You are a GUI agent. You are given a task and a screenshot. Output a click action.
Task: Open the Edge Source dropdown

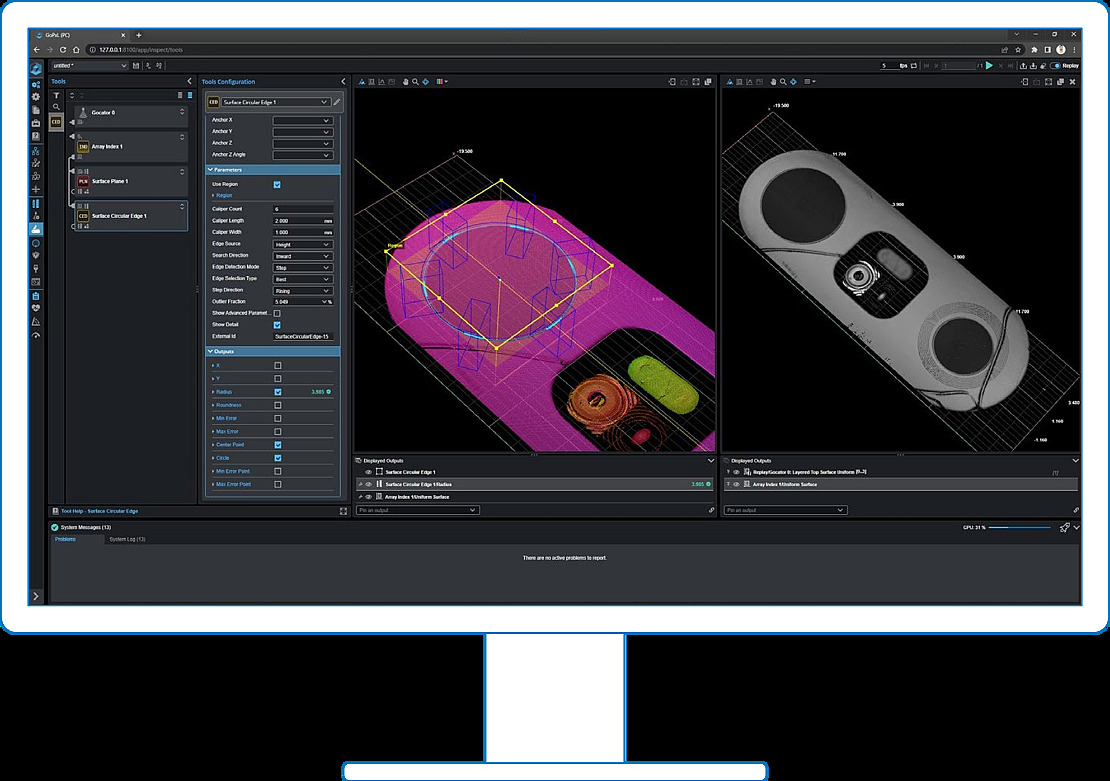pyautogui.click(x=302, y=244)
